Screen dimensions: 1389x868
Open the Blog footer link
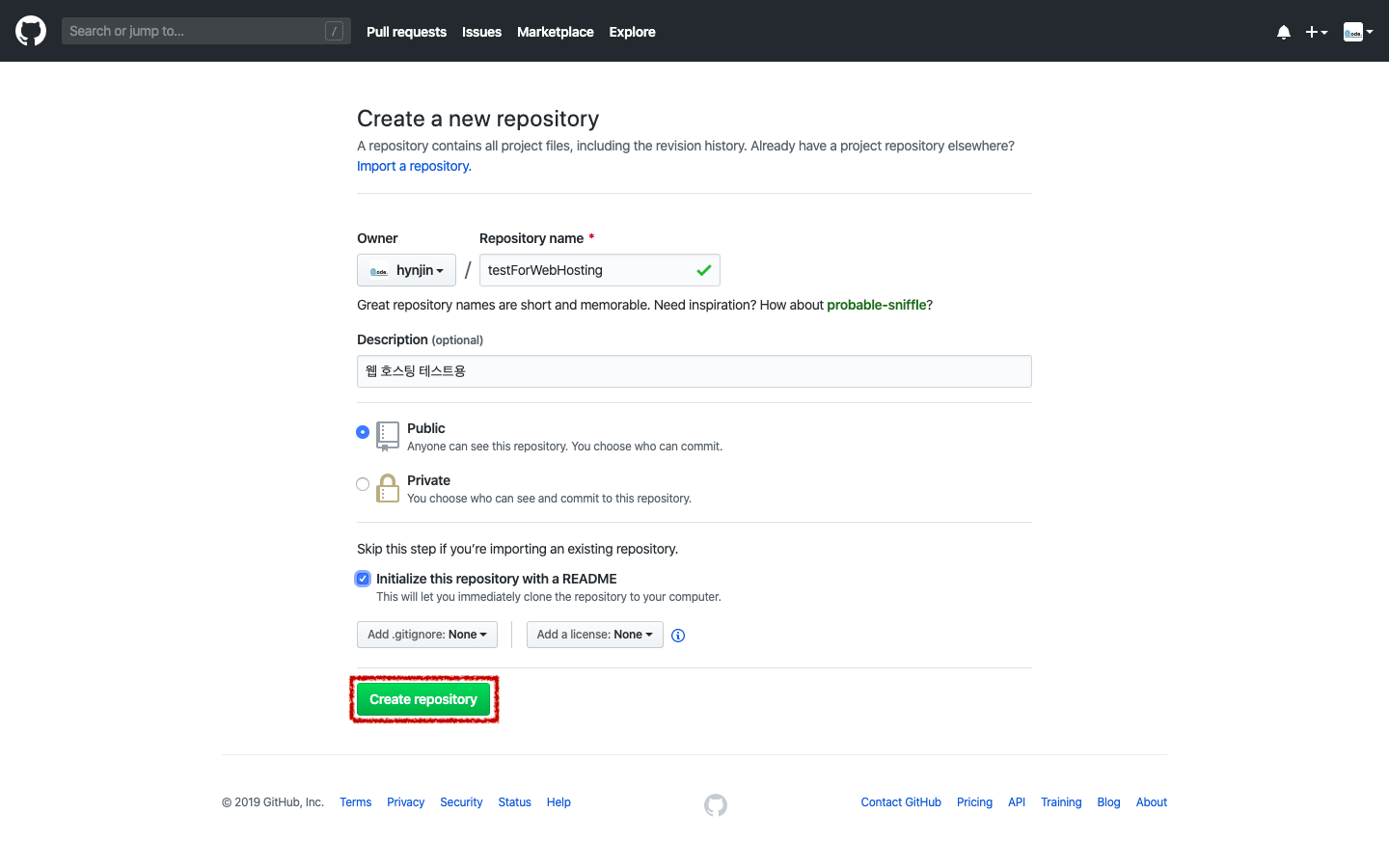click(x=1108, y=802)
